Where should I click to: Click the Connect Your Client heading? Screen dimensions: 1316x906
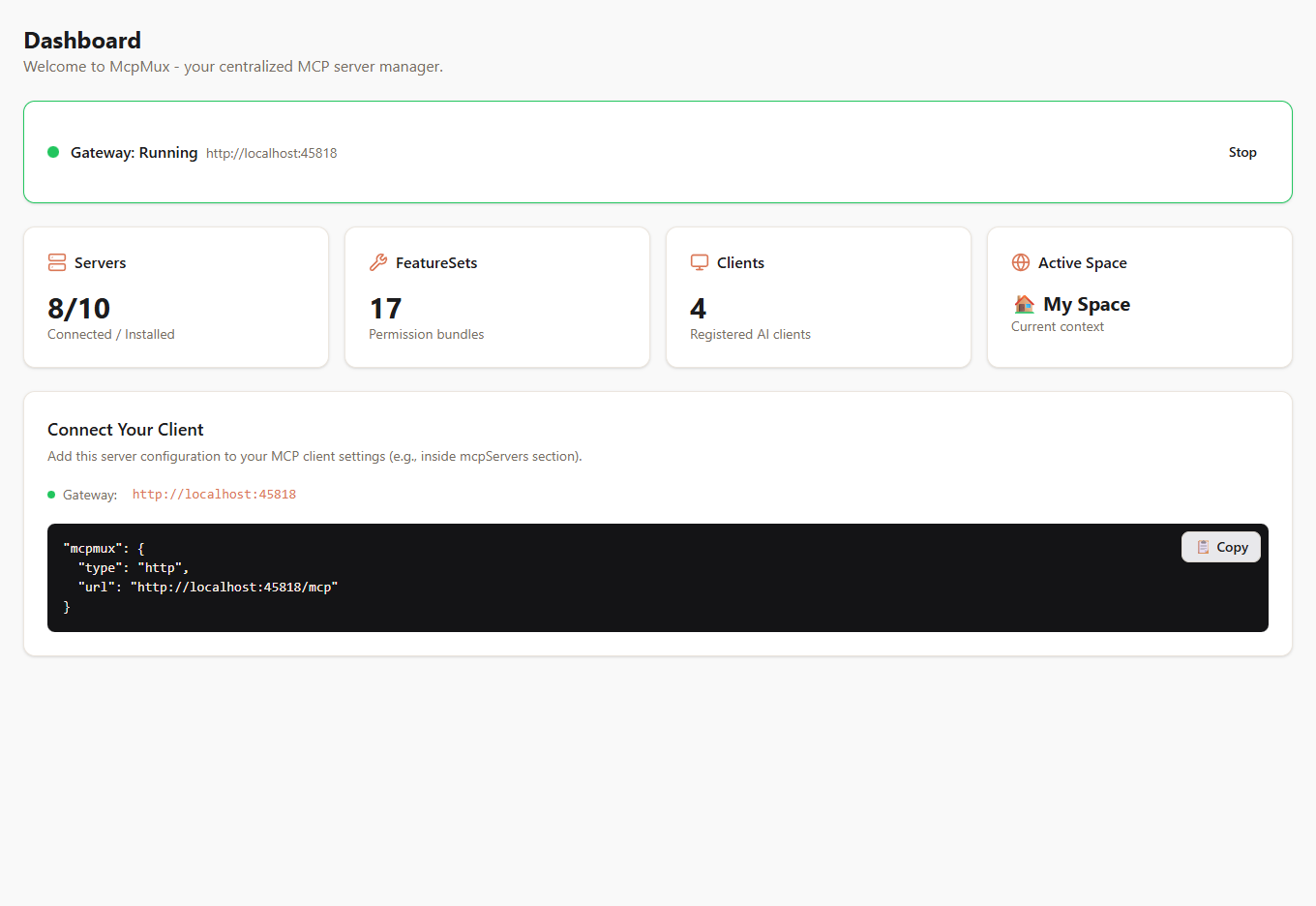click(126, 430)
